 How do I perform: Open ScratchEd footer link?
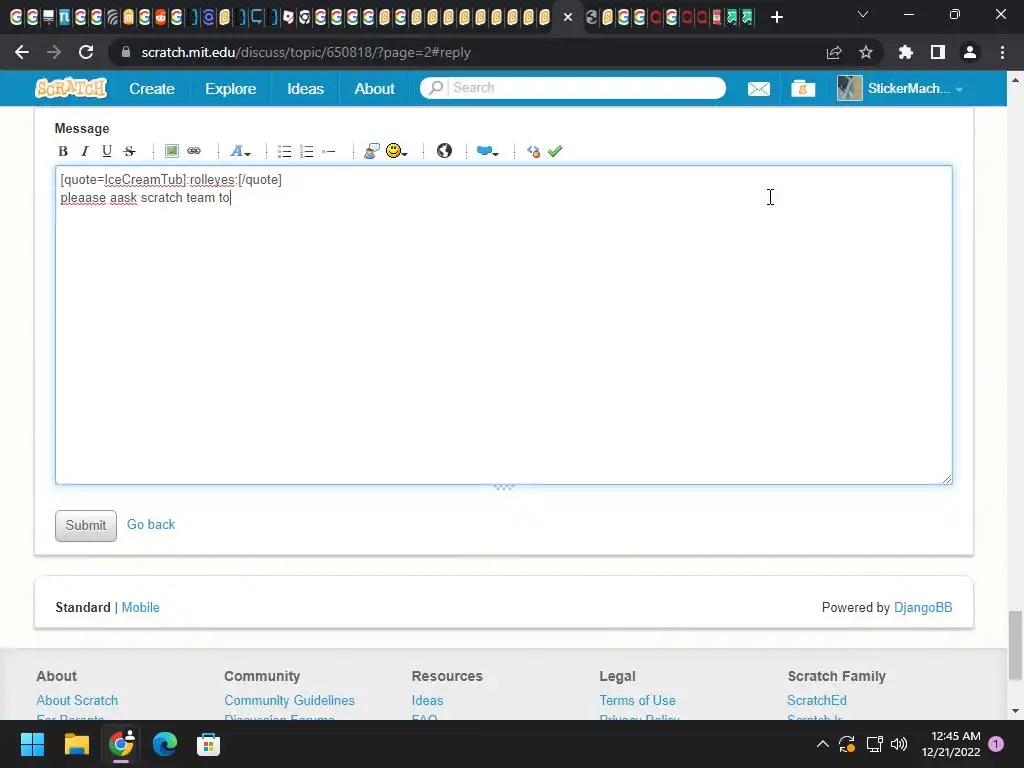coord(817,700)
